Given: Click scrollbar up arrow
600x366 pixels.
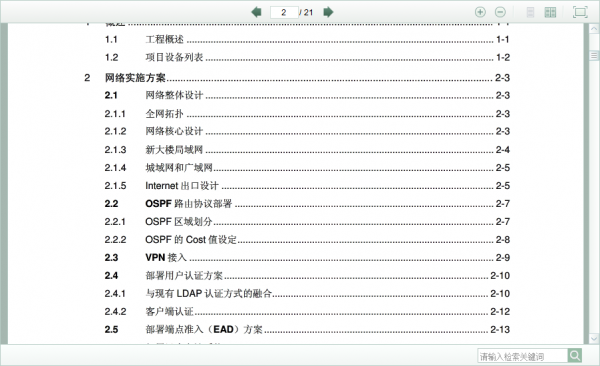Looking at the screenshot, I should coord(593,29).
